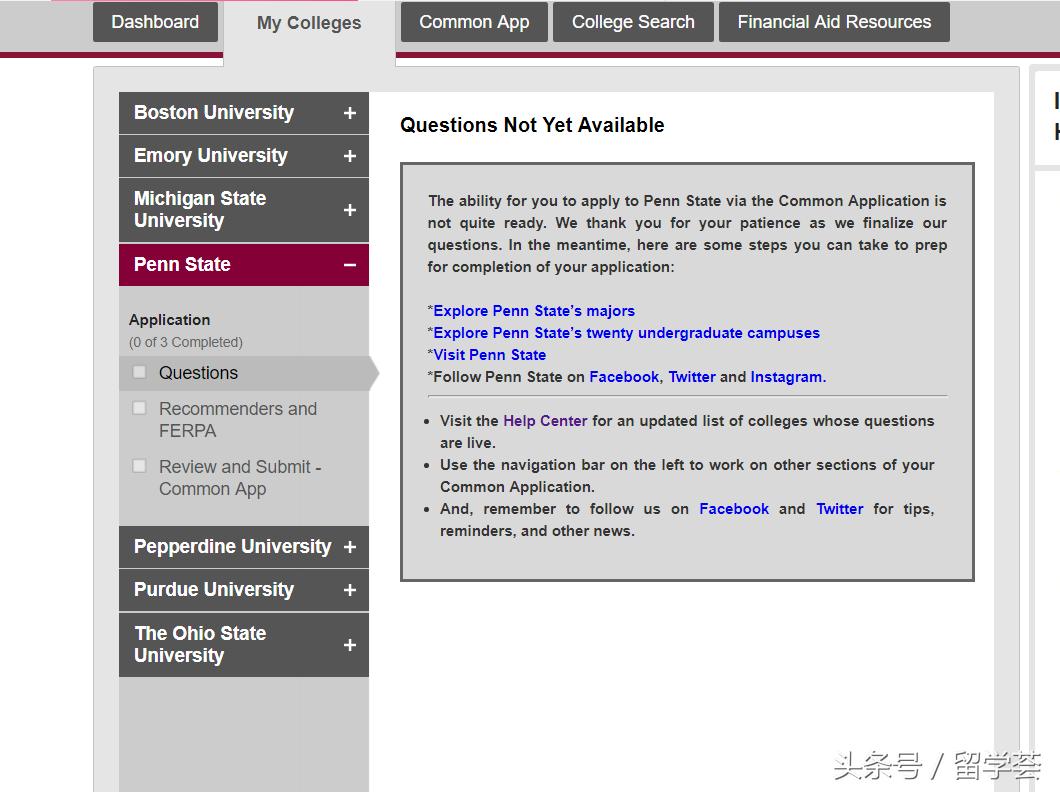Check Review and Submit checkbox
This screenshot has width=1060, height=792.
[139, 466]
